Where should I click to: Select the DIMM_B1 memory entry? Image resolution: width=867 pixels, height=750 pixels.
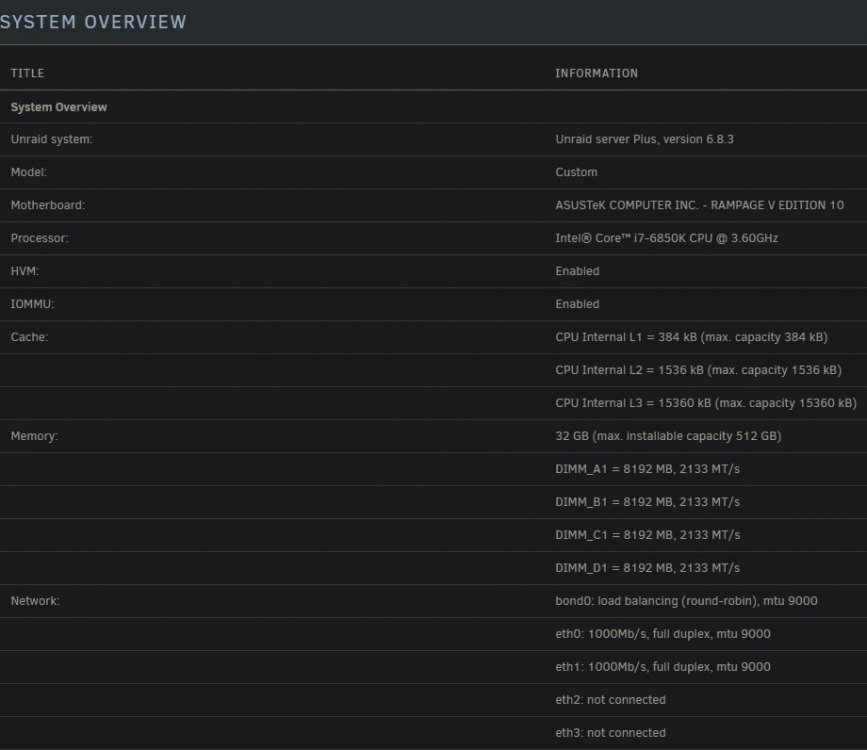pyautogui.click(x=647, y=502)
